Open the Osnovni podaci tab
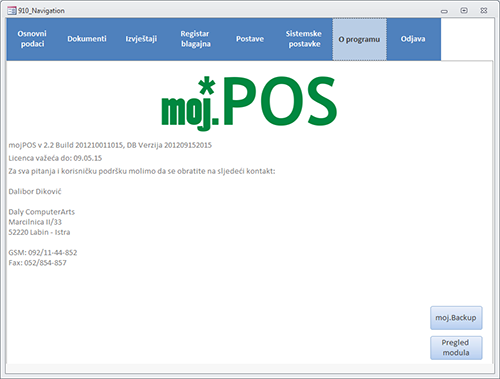This screenshot has height=379, width=500. tap(32, 39)
